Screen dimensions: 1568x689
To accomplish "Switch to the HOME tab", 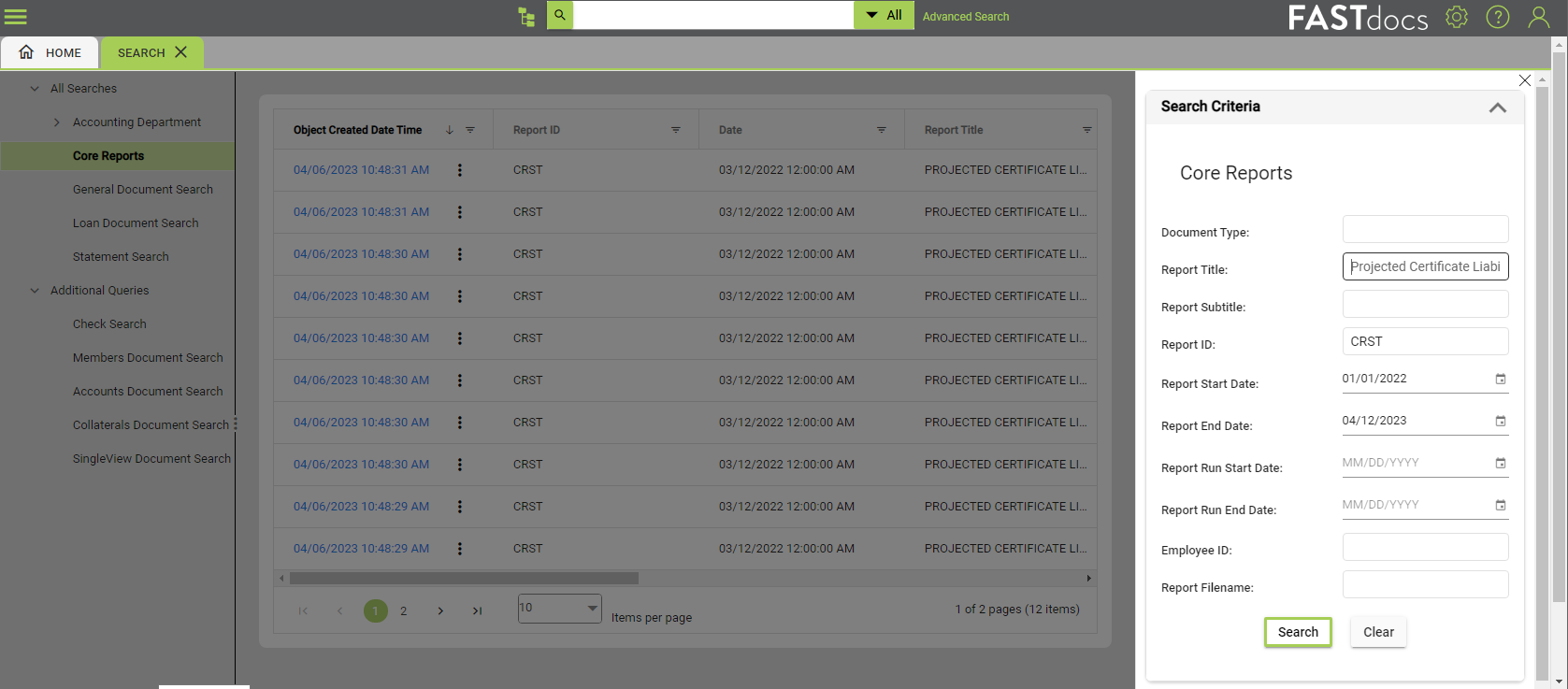I will pyautogui.click(x=50, y=52).
